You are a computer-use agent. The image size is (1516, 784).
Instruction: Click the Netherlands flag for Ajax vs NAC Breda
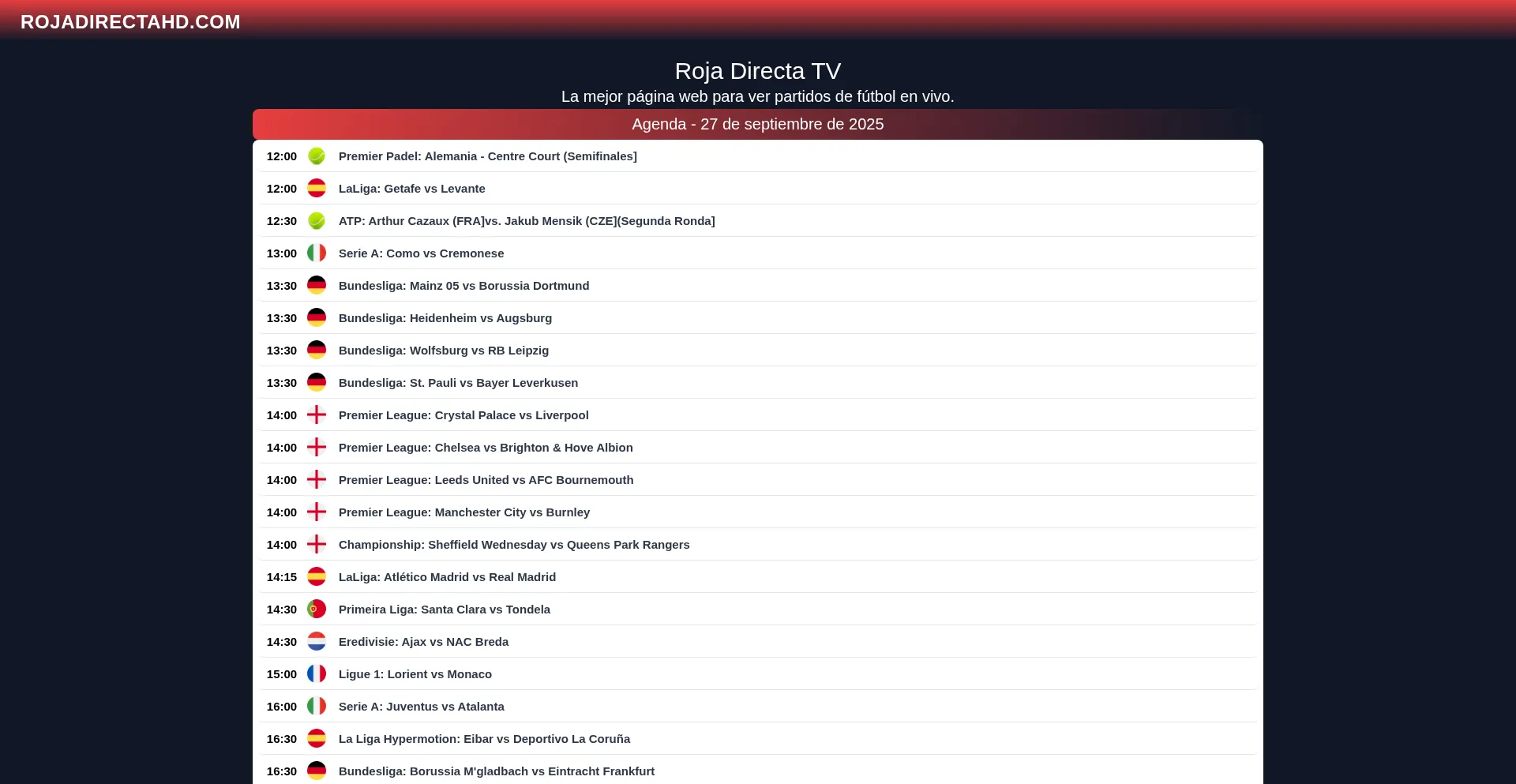click(x=317, y=642)
